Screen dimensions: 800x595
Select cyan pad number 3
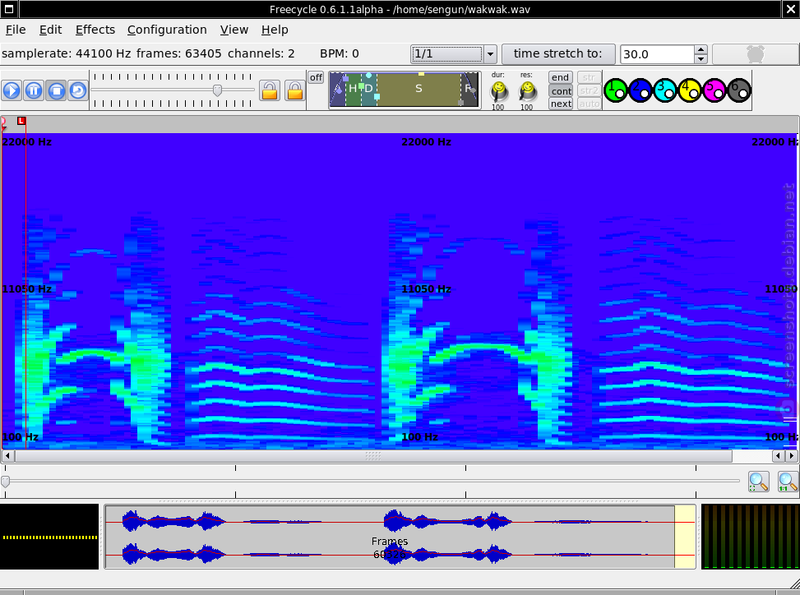[x=665, y=91]
